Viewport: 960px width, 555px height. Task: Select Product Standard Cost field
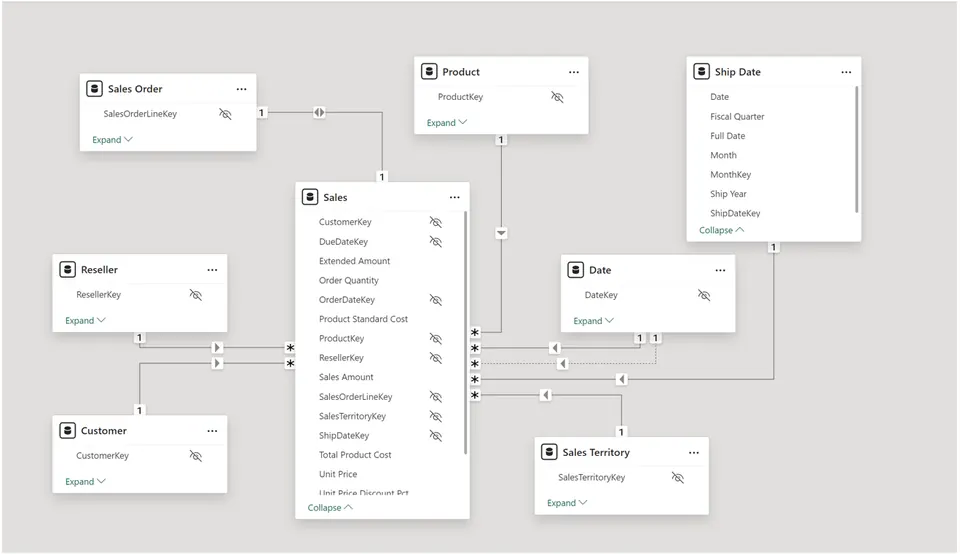(363, 319)
